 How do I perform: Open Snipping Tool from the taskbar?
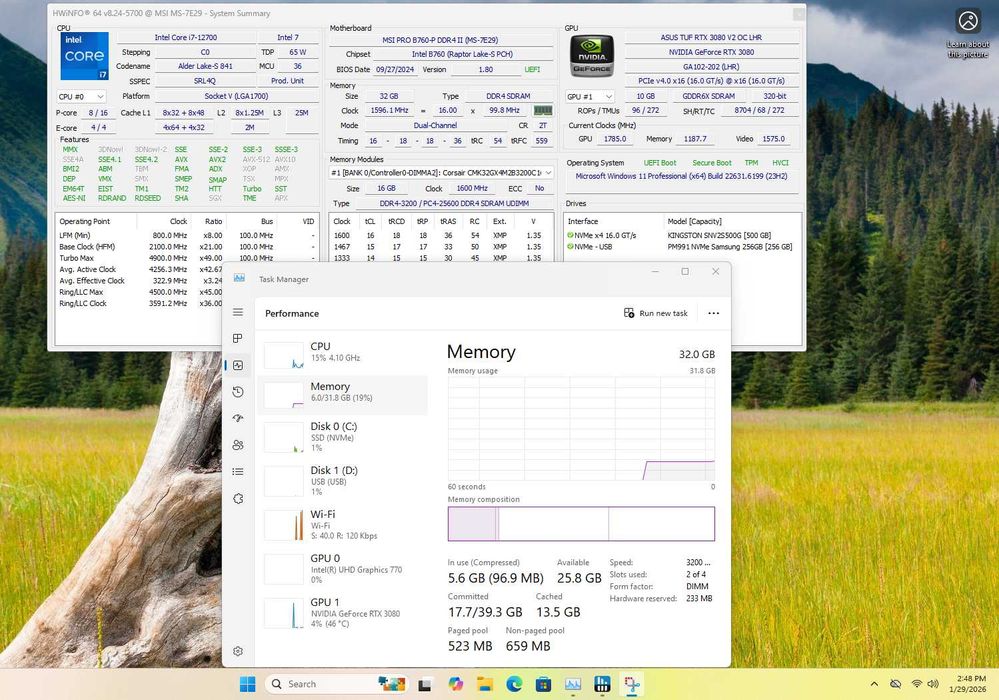631,684
